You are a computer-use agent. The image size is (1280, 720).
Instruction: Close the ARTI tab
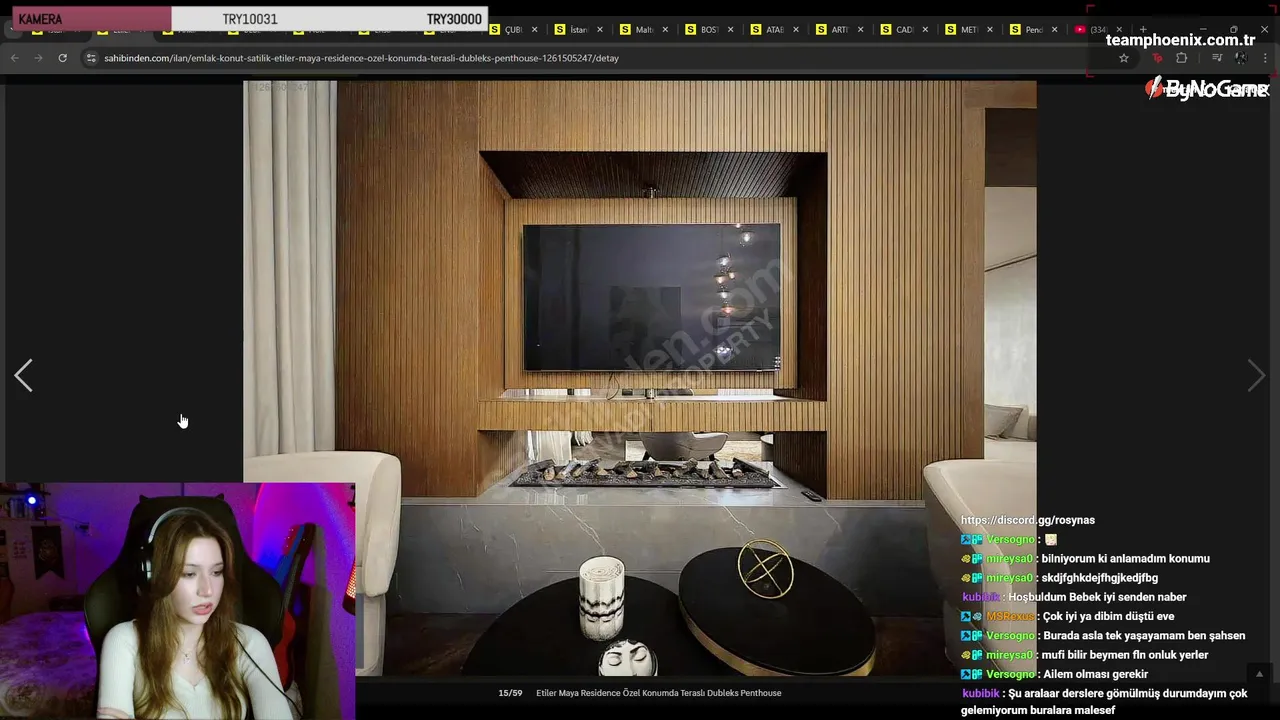(861, 30)
